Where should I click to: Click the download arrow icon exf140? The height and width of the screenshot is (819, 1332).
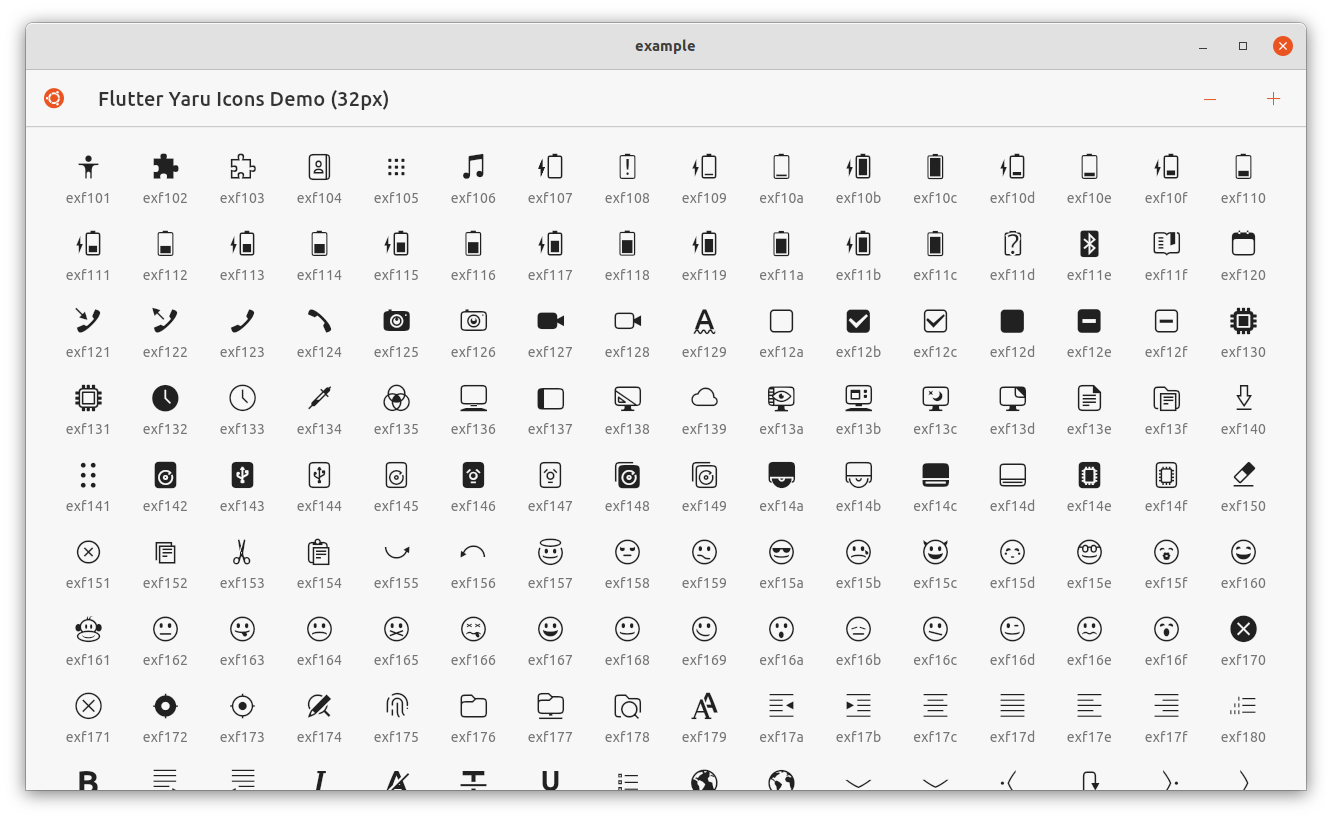(x=1243, y=397)
